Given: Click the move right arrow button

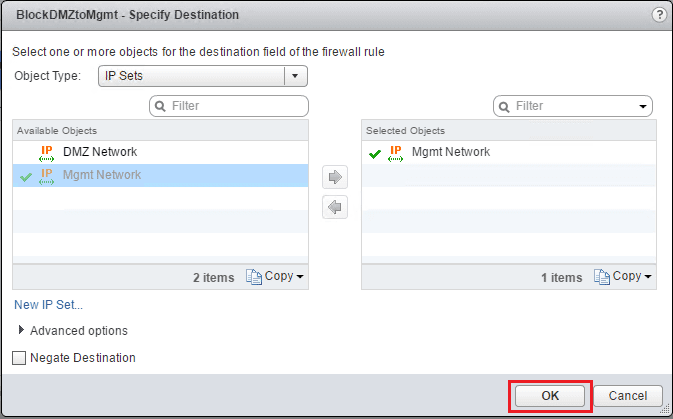Looking at the screenshot, I should pos(335,177).
